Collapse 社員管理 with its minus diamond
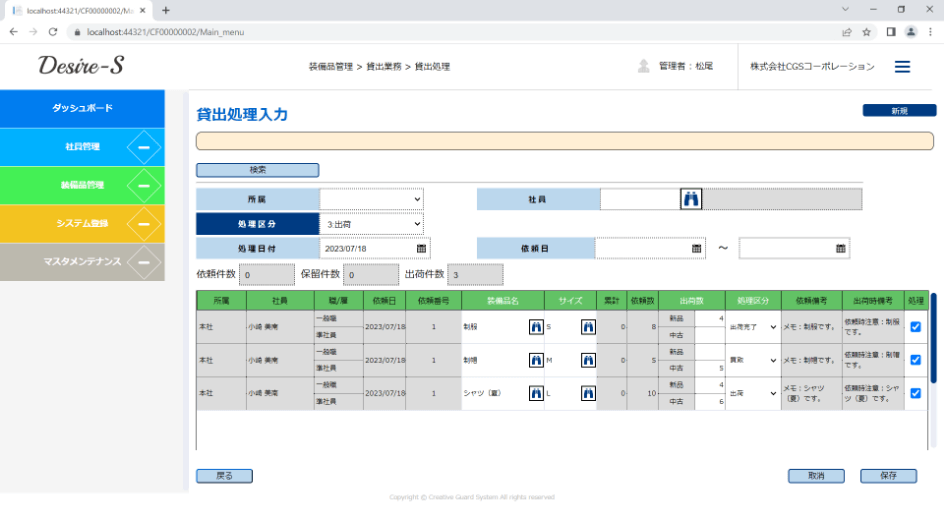This screenshot has width=944, height=506. 144,147
